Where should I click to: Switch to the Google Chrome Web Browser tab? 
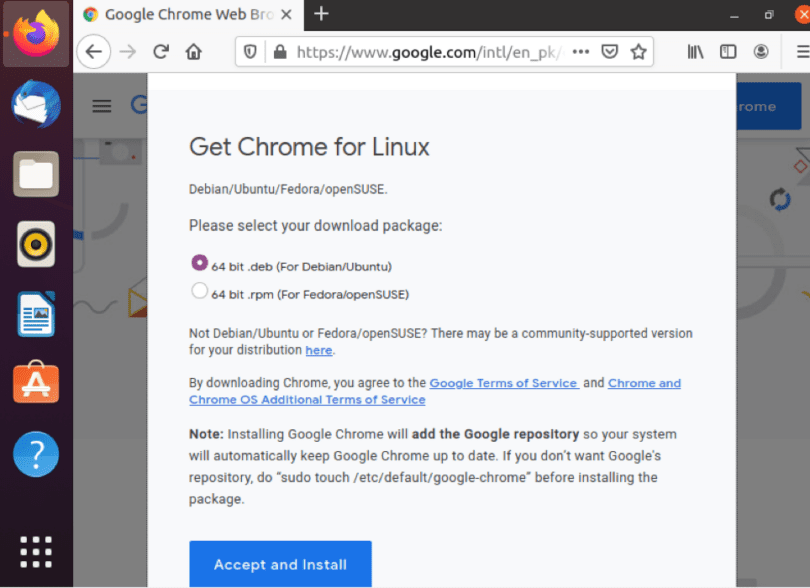[x=180, y=15]
